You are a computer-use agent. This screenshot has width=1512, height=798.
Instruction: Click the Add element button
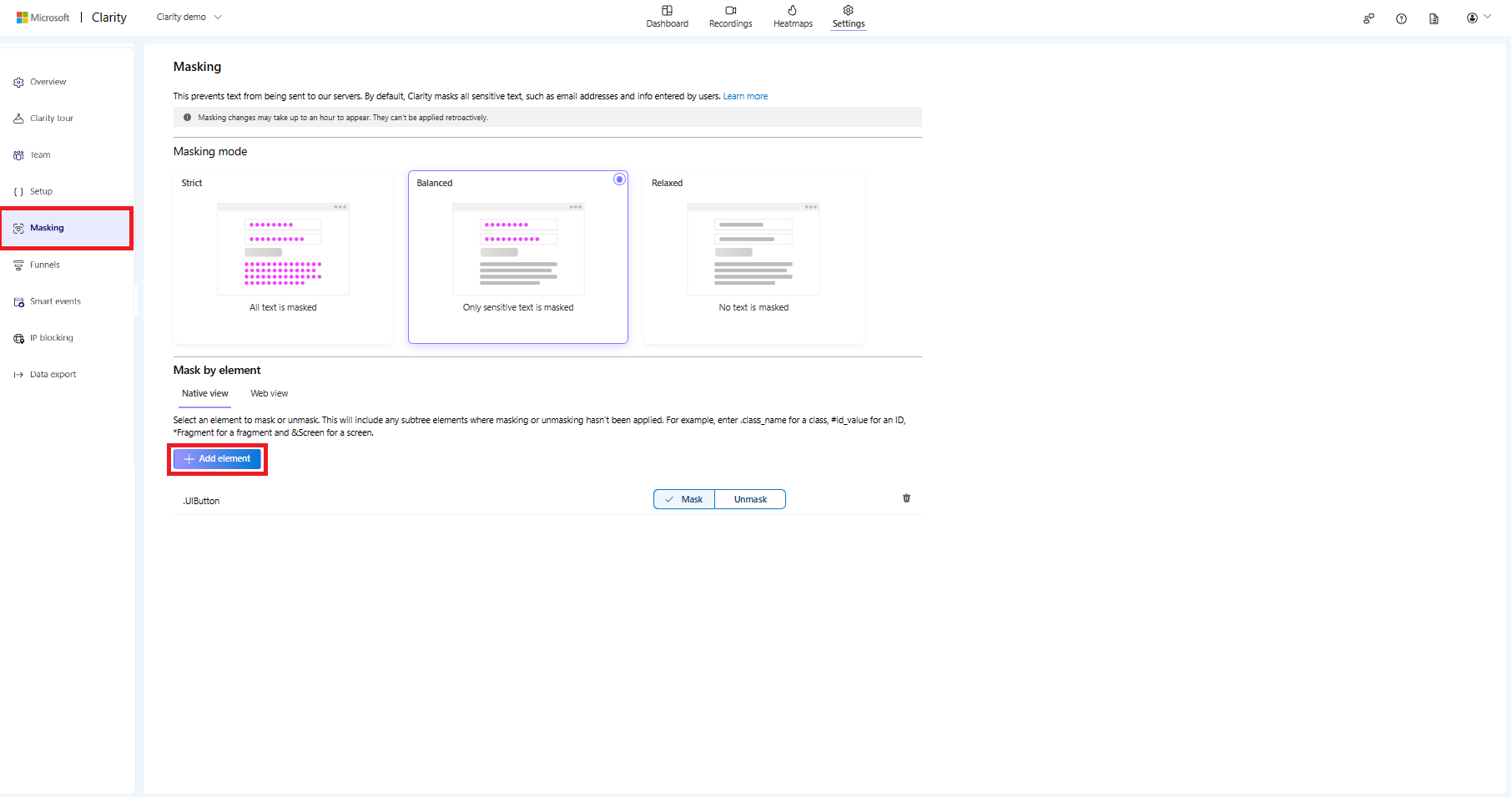(x=217, y=459)
